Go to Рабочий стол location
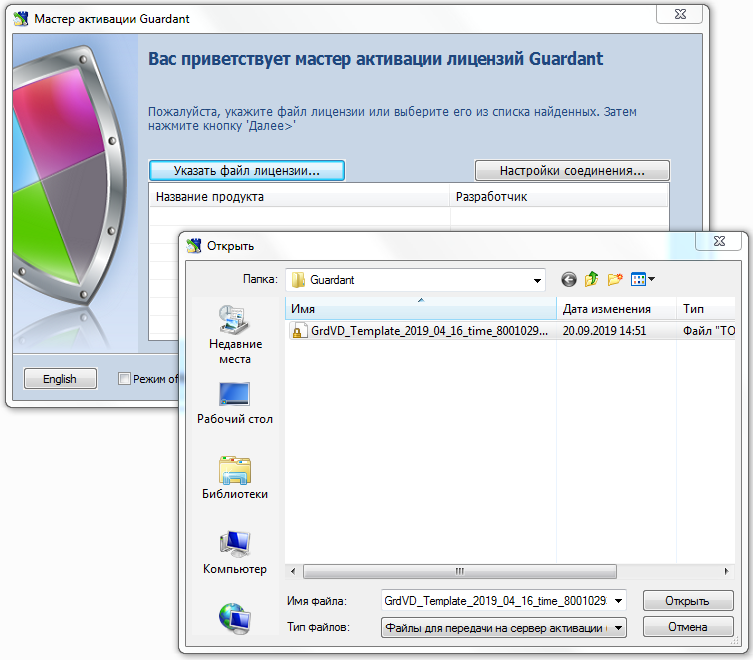Screen dimensions: 753x660 coord(234,403)
